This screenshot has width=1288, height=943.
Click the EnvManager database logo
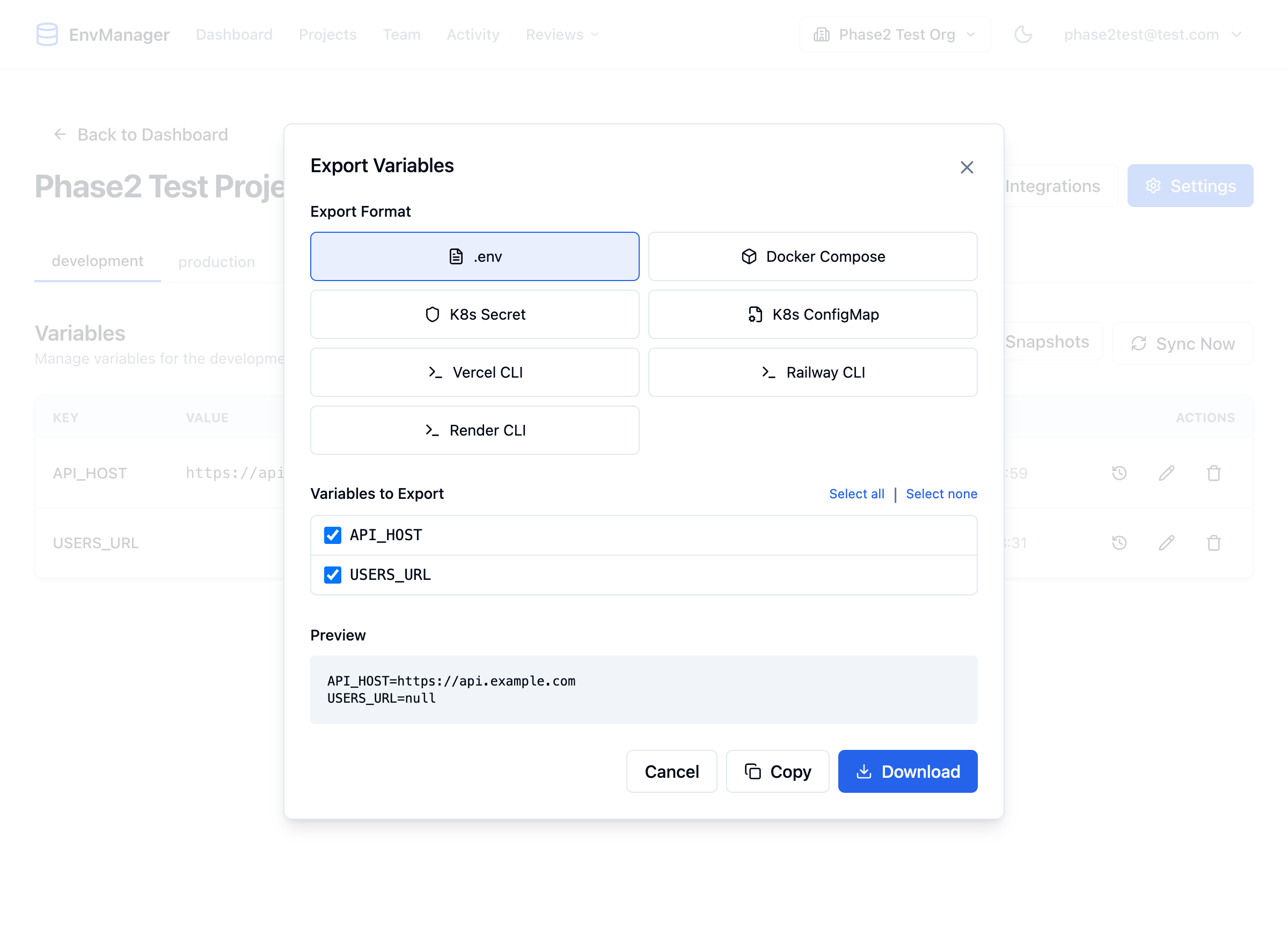48,34
